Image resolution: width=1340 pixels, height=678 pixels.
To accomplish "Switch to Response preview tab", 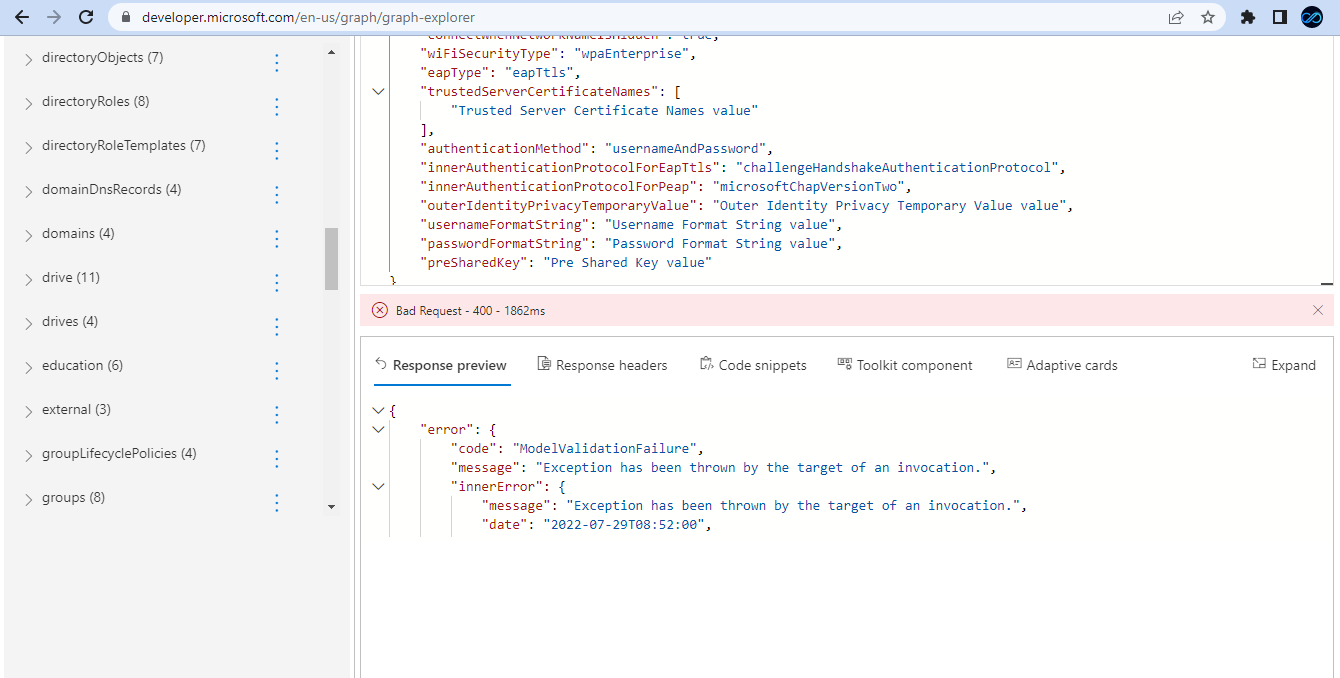I will [x=441, y=365].
